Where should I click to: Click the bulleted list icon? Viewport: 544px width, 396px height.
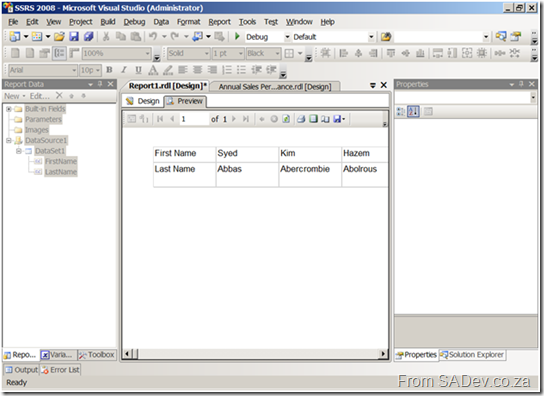pos(241,70)
